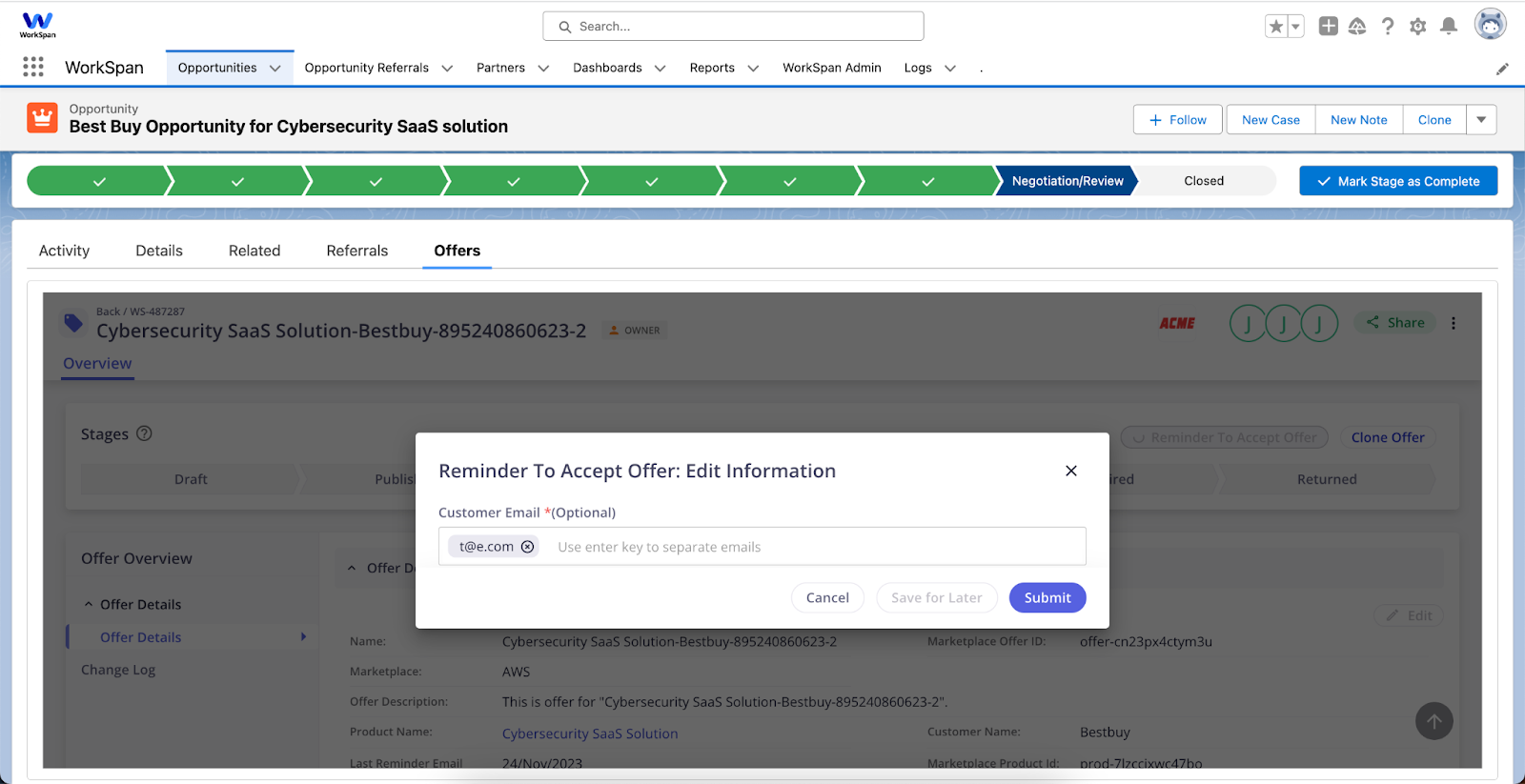Open the offer three-dot menu

(1454, 323)
